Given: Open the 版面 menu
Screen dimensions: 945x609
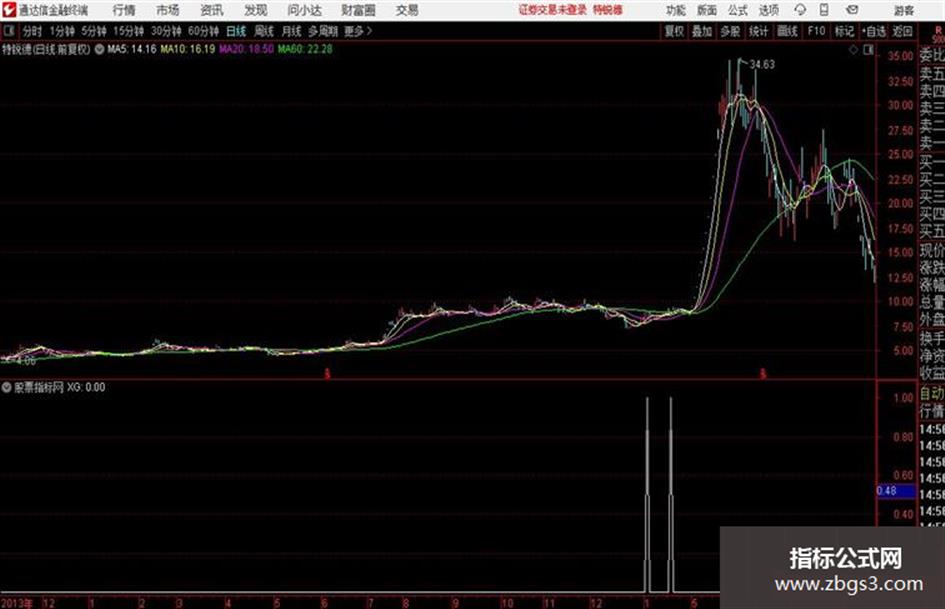Looking at the screenshot, I should (x=706, y=10).
